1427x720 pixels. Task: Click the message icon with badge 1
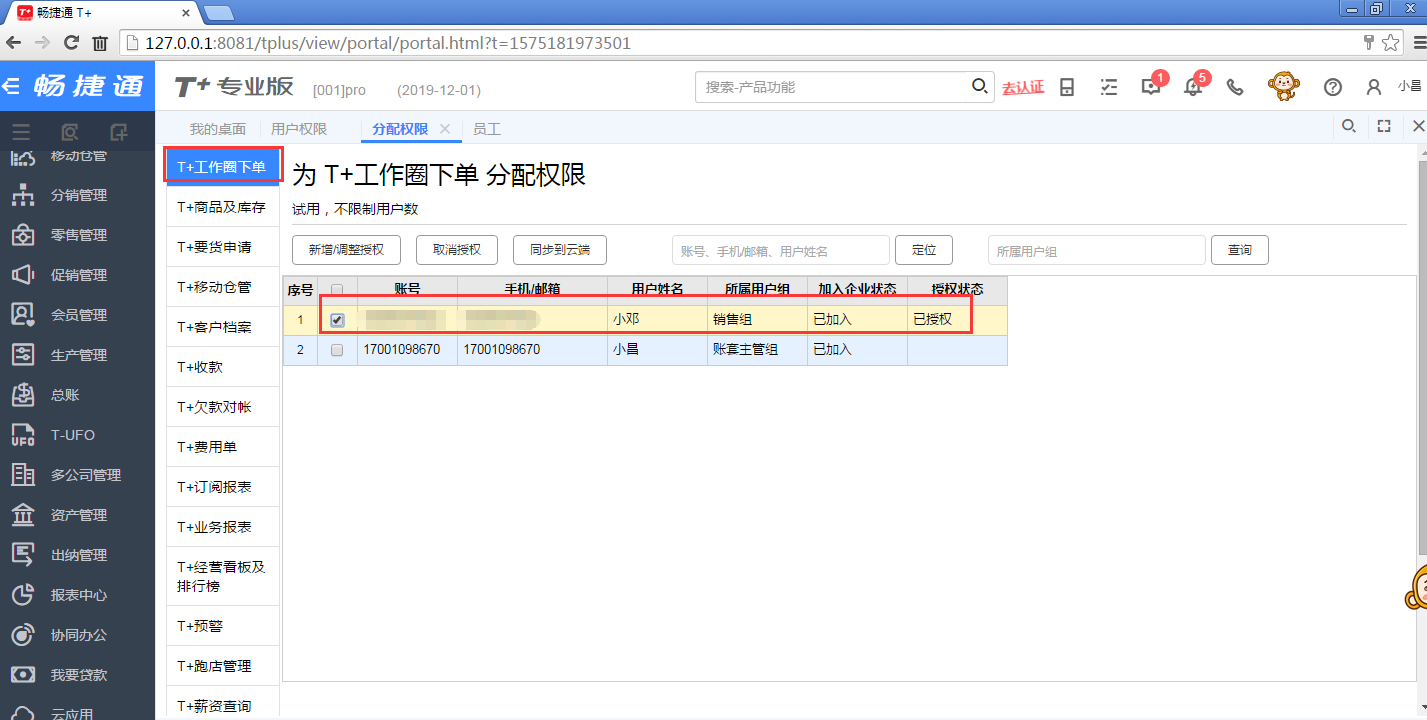[x=1150, y=87]
